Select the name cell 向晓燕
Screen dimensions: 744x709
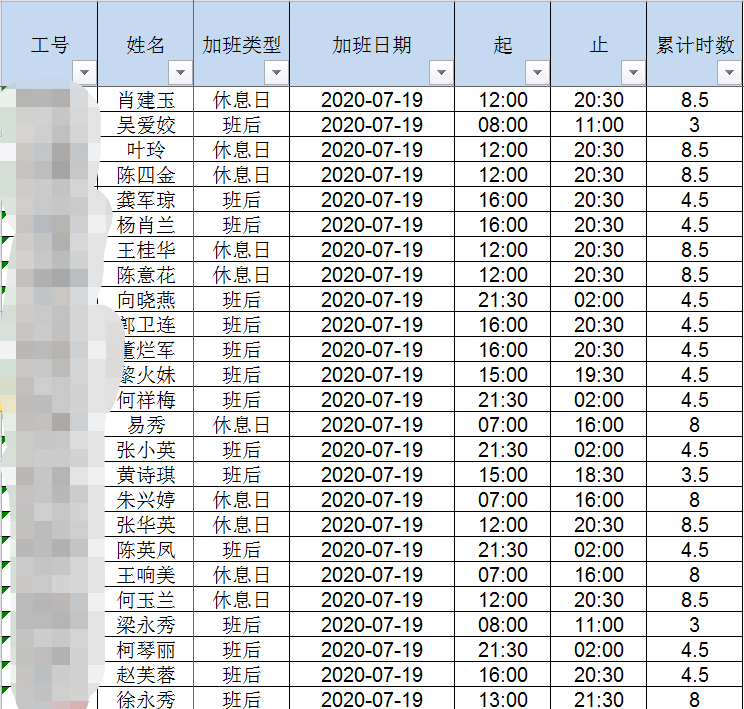click(146, 300)
